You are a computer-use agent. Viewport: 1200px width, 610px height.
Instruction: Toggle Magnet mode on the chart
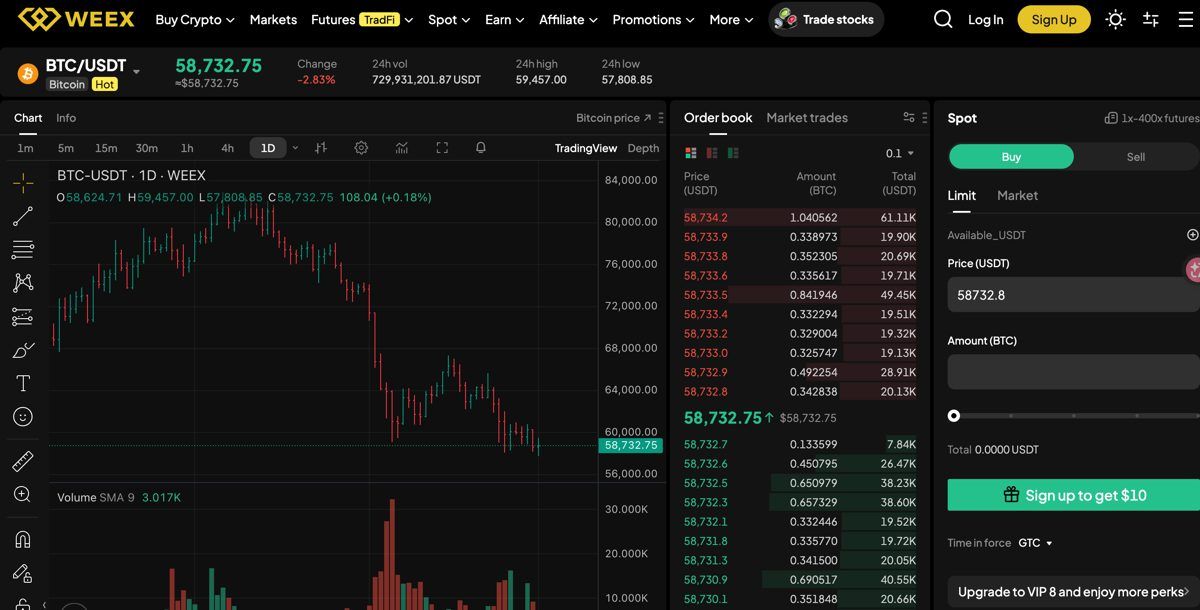coord(23,540)
